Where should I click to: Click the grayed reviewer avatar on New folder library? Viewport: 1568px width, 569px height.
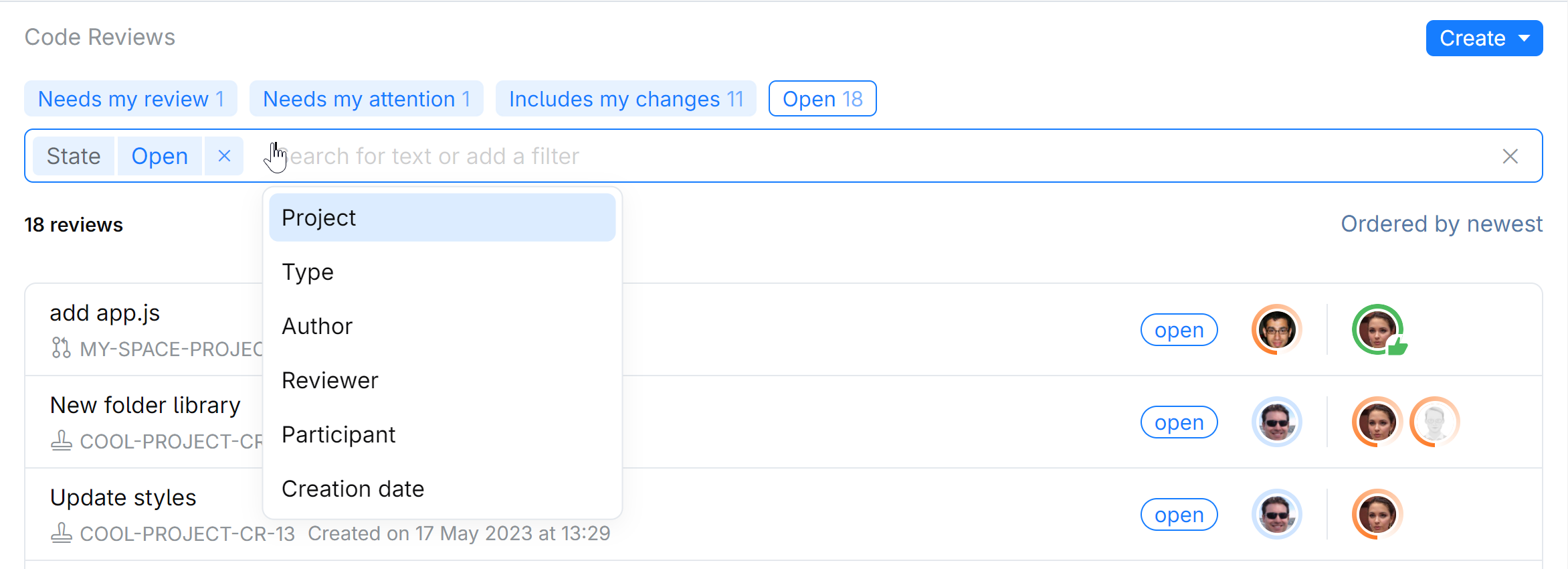[1435, 422]
